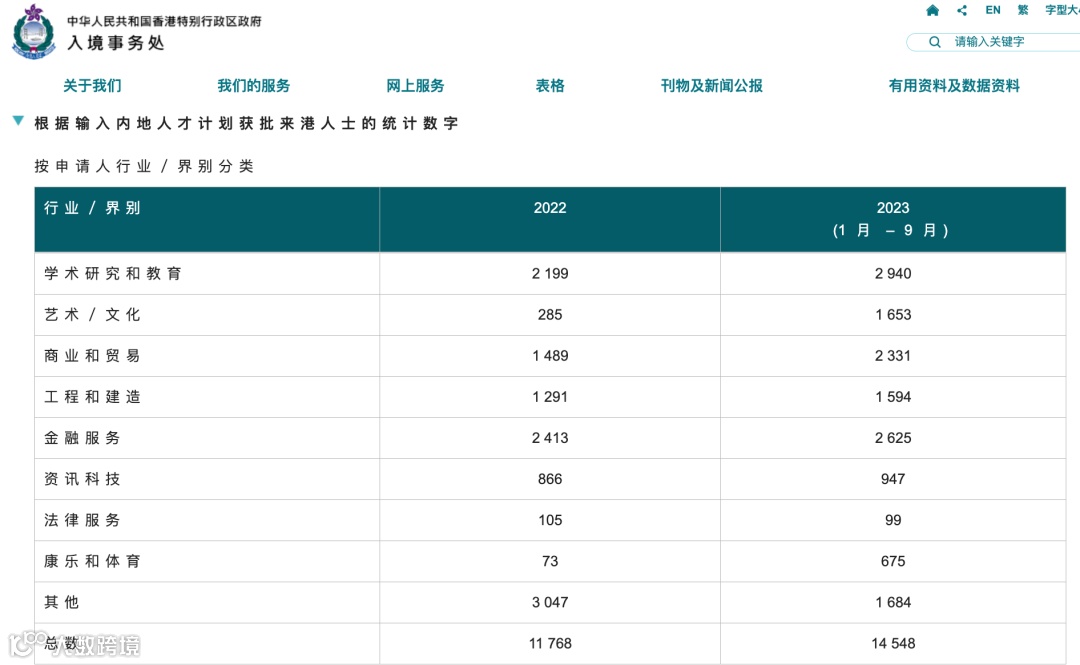Open the 有用资料及数据资料 menu
The image size is (1080, 665).
click(x=954, y=86)
